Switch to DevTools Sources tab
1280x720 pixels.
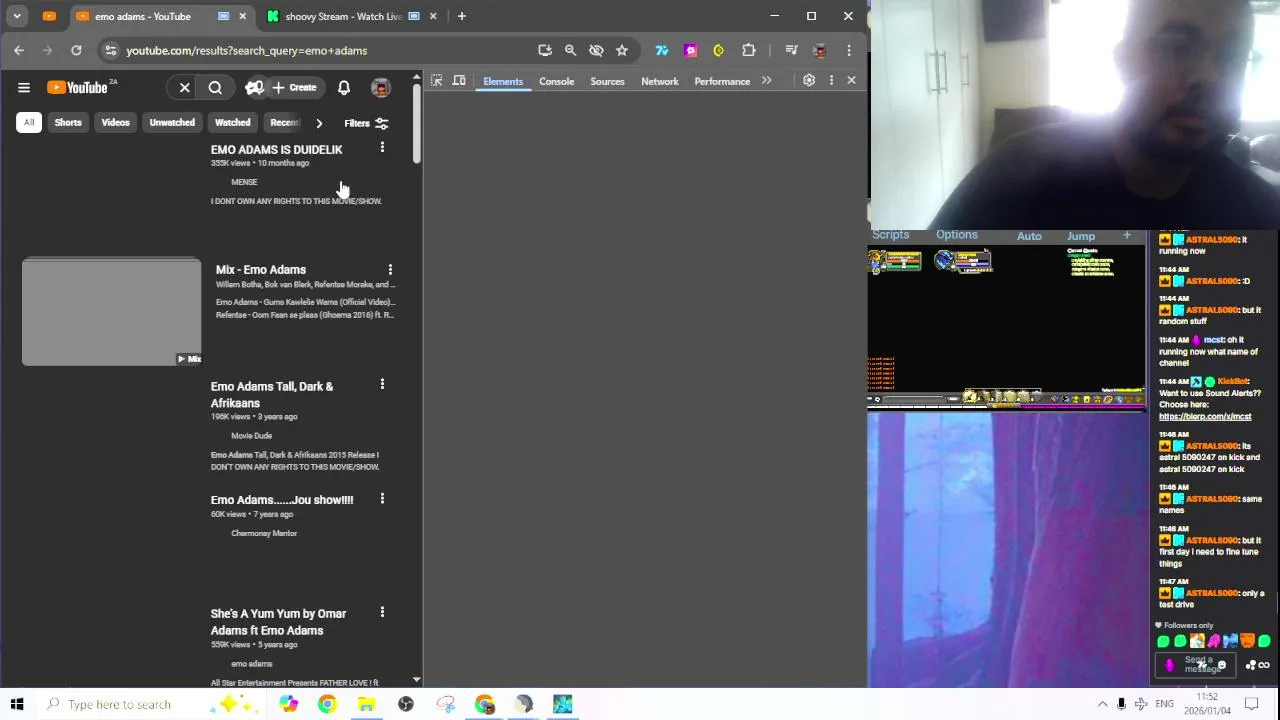point(607,81)
